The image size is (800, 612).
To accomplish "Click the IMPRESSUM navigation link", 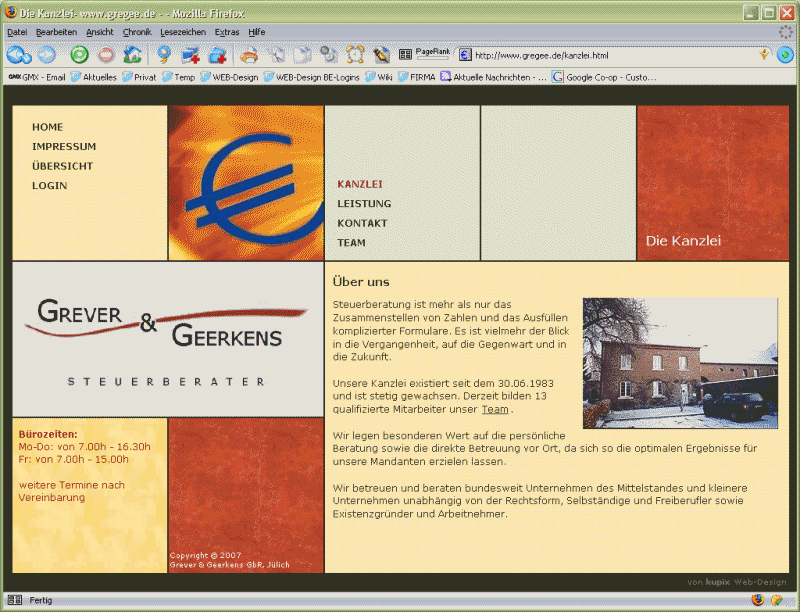I will click(x=64, y=147).
